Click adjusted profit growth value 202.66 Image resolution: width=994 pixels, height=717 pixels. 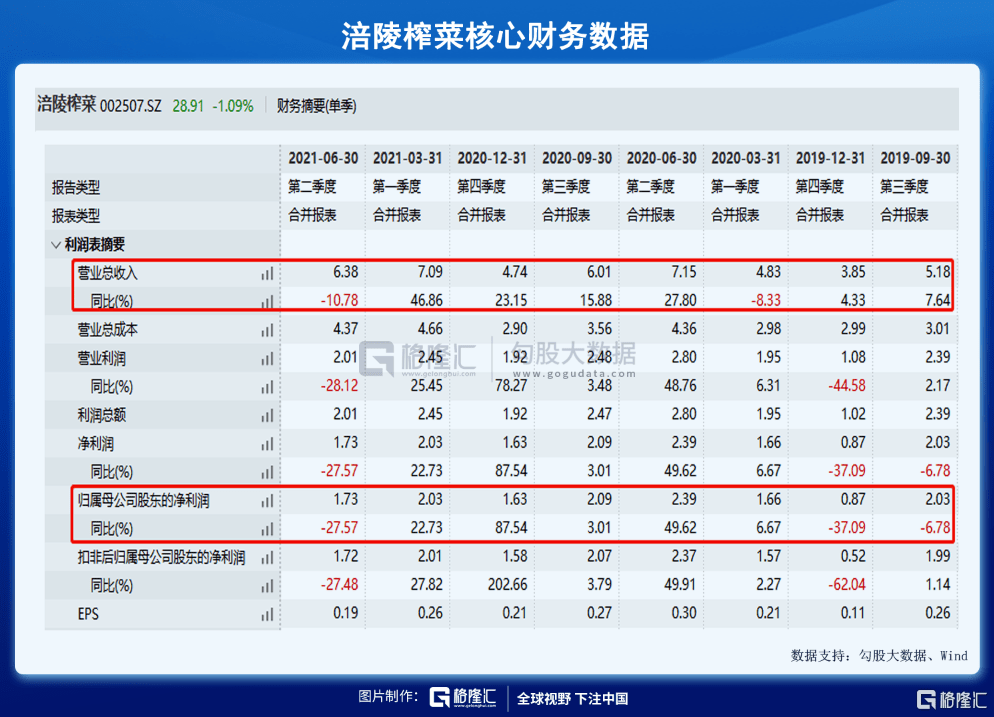pyautogui.click(x=507, y=585)
